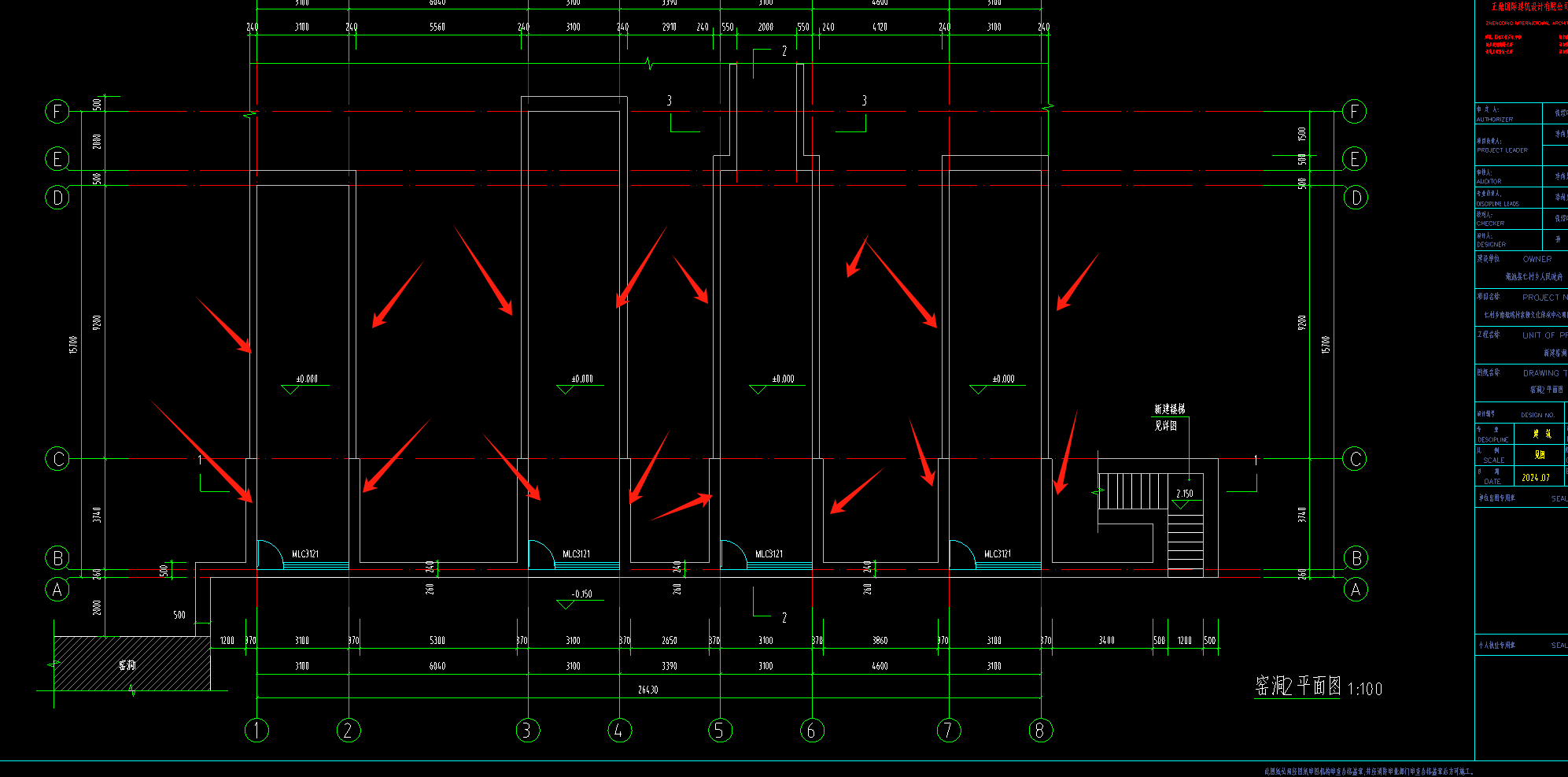Select the 窑洞 label in hatched area
Screen dimensions: 1568x777
[x=127, y=665]
